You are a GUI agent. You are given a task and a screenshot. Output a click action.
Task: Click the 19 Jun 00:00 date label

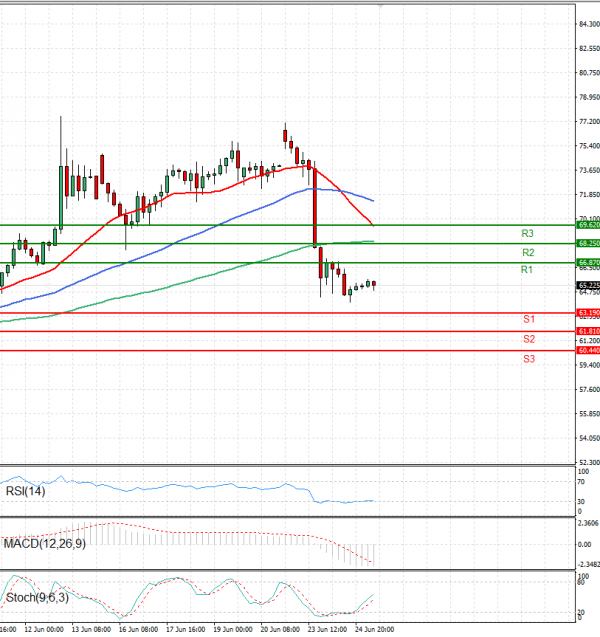click(233, 629)
